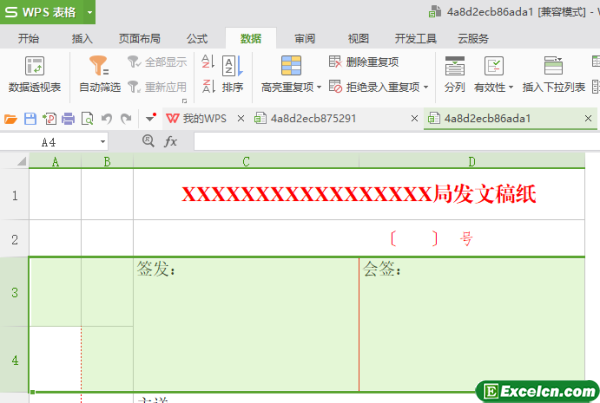Select column C header
Image resolution: width=600 pixels, height=403 pixels.
coord(246,162)
